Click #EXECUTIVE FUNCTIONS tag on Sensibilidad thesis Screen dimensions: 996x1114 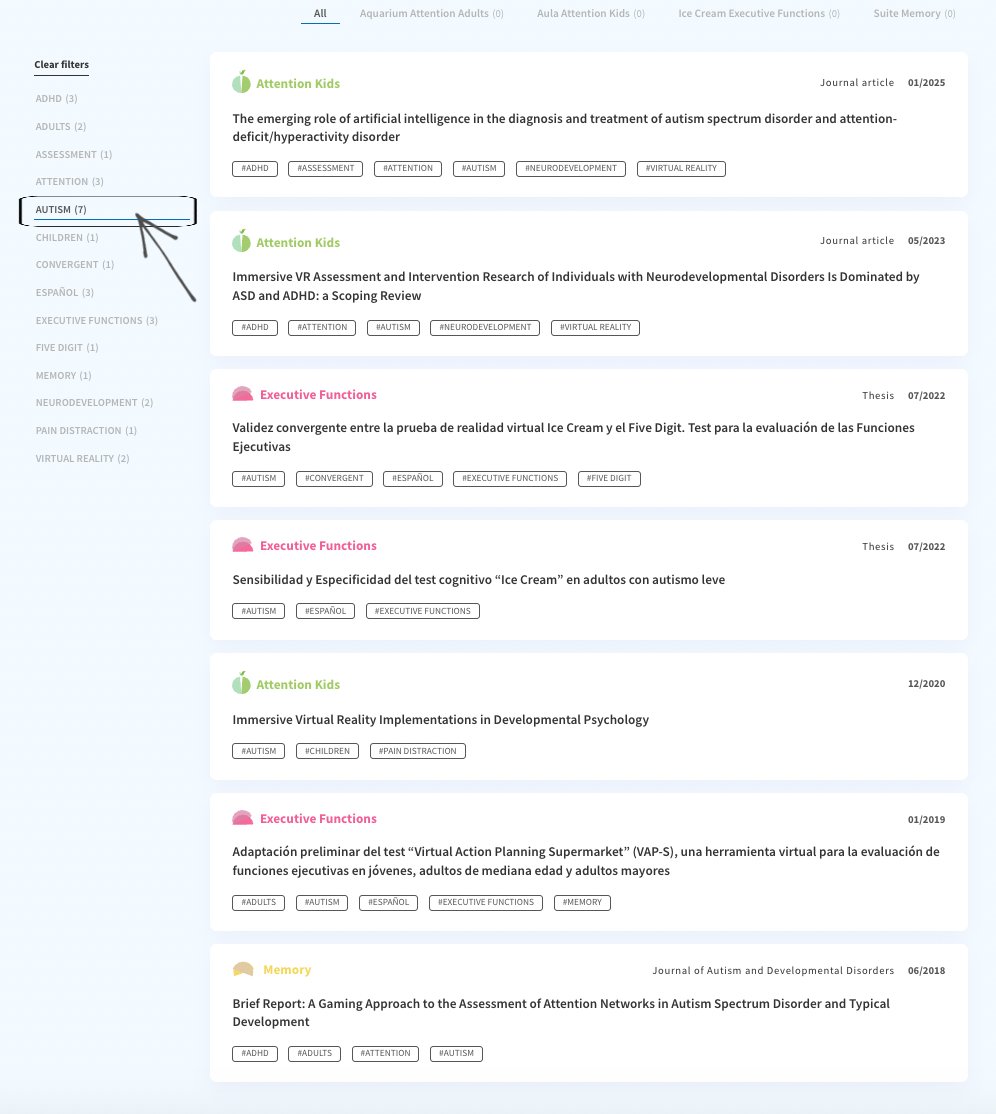click(423, 611)
